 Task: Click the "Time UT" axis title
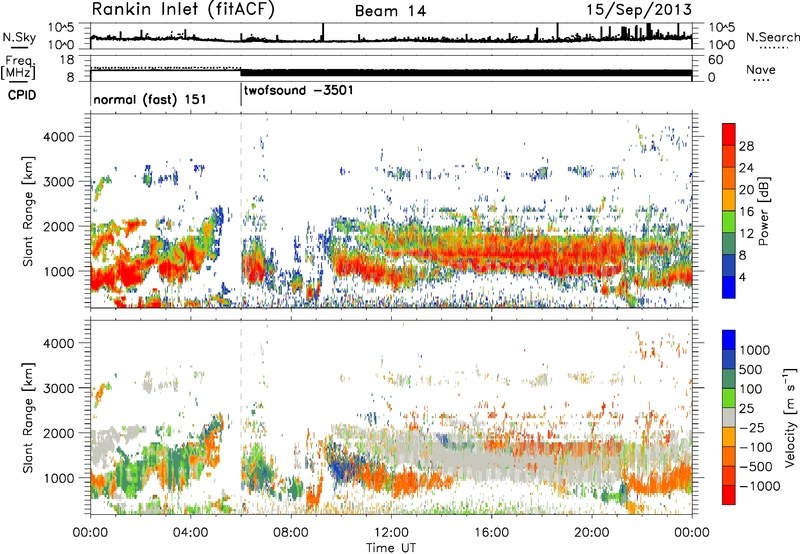tap(391, 548)
